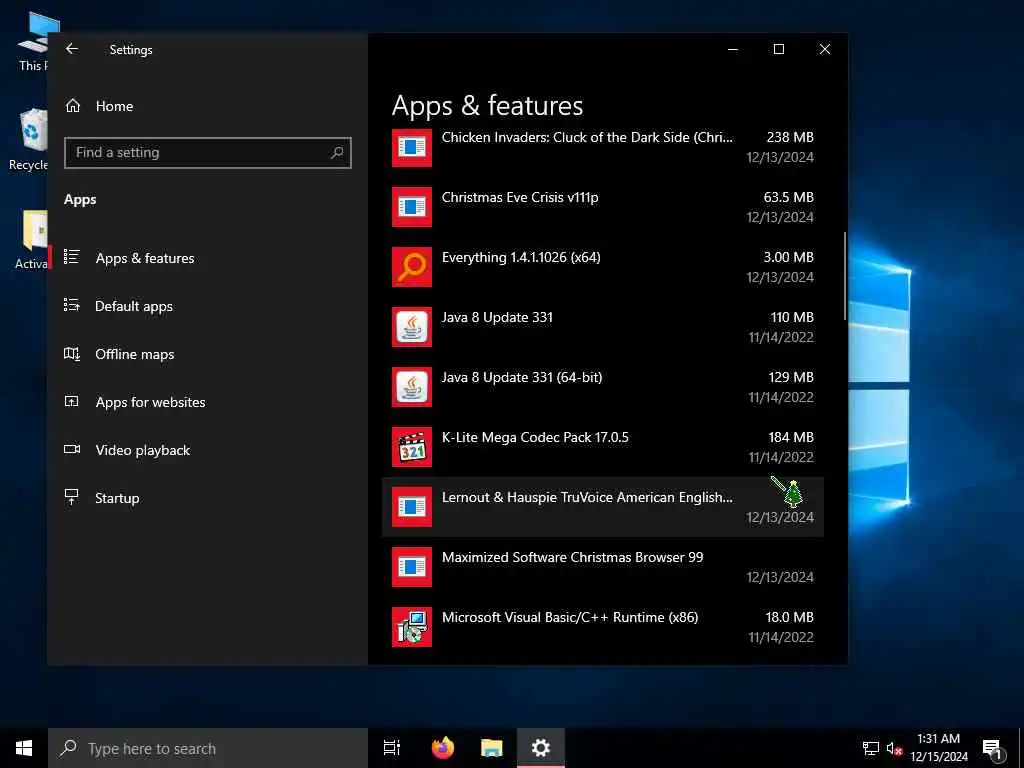
Task: Open the Default apps page
Action: click(x=208, y=306)
